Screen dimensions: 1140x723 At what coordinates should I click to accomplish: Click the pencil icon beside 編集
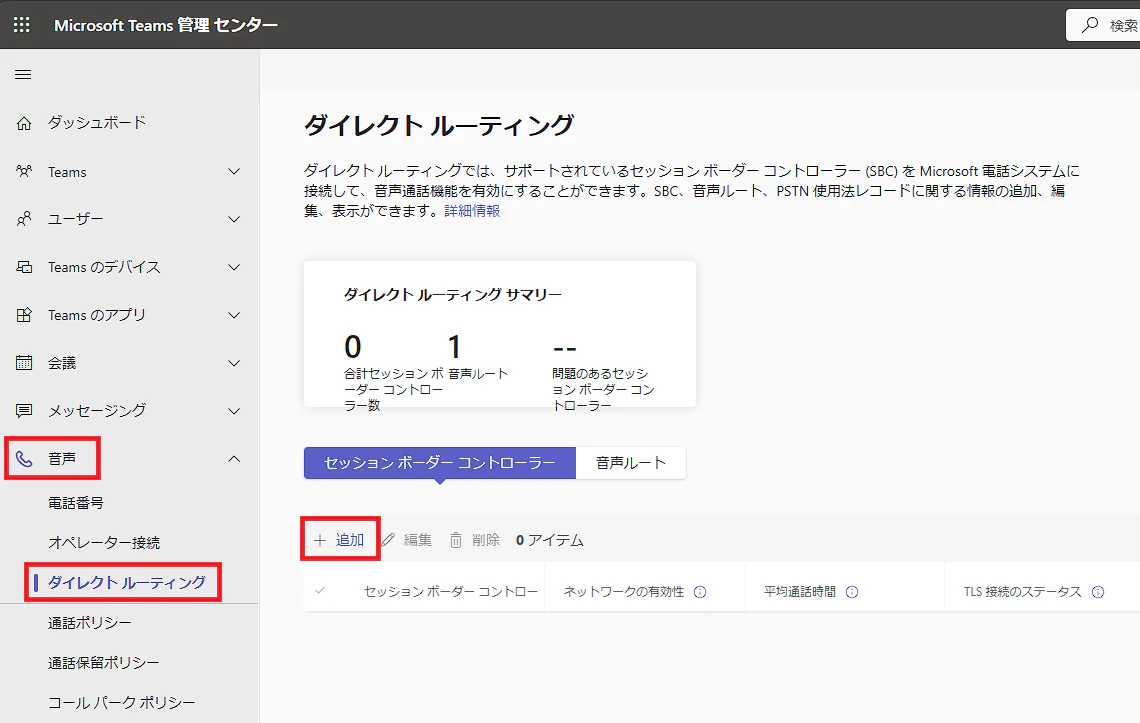coord(388,540)
